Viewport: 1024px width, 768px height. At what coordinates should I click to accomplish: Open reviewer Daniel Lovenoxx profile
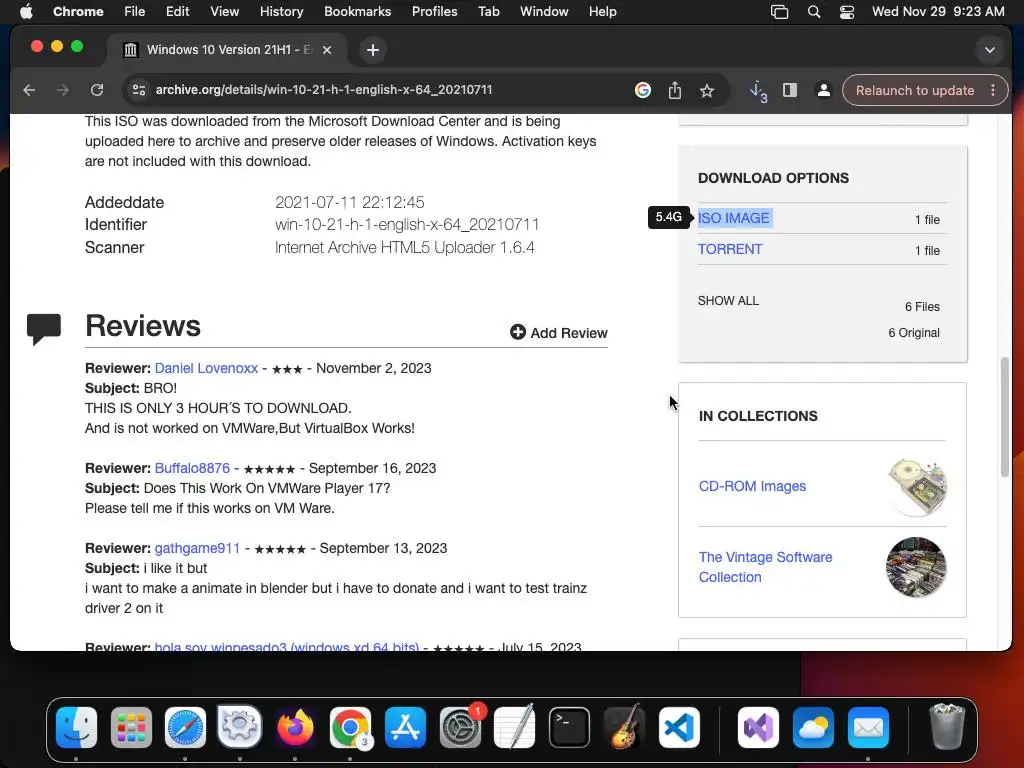coord(206,368)
